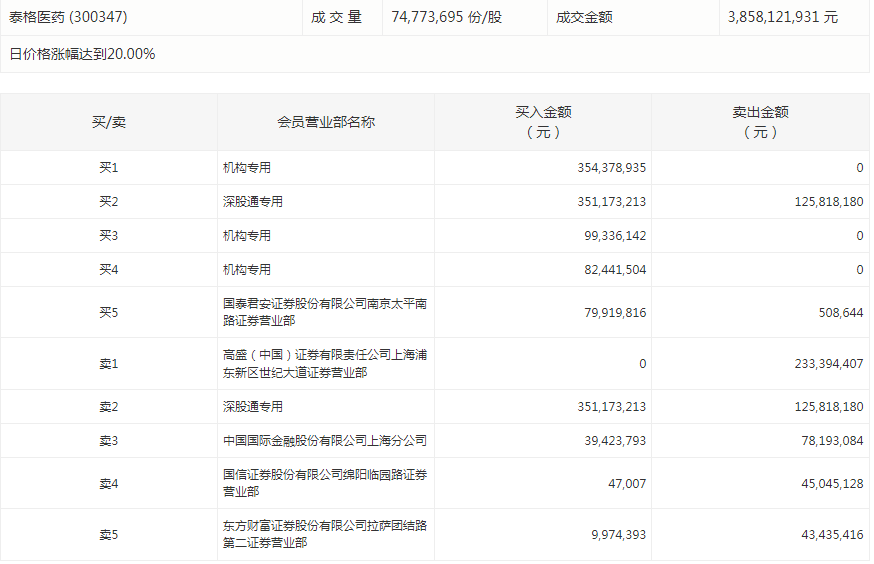
Task: Click the 日价格涨幅达到20.00% reason text
Action: pos(82,54)
